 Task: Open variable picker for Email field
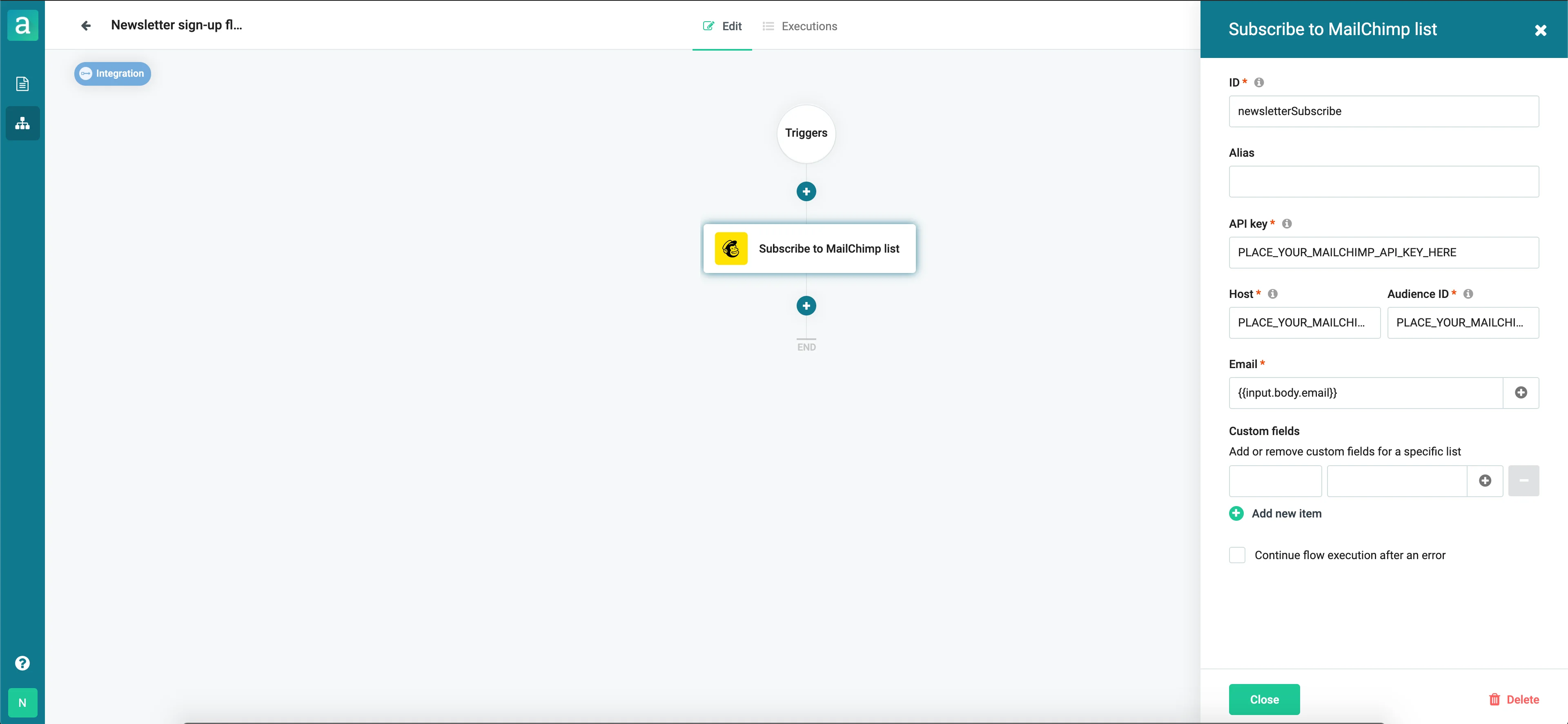pyautogui.click(x=1521, y=393)
